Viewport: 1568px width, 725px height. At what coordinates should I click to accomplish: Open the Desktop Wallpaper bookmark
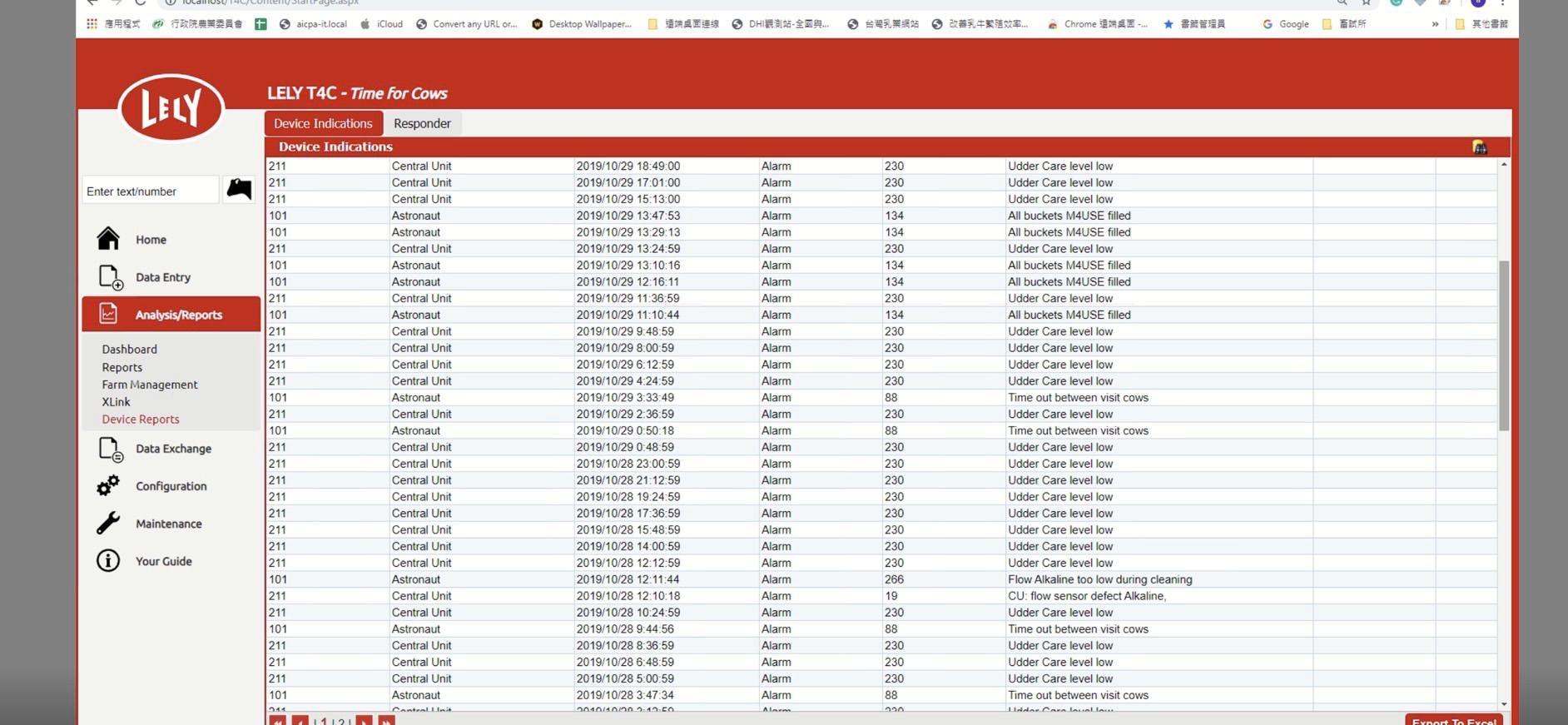[x=582, y=24]
